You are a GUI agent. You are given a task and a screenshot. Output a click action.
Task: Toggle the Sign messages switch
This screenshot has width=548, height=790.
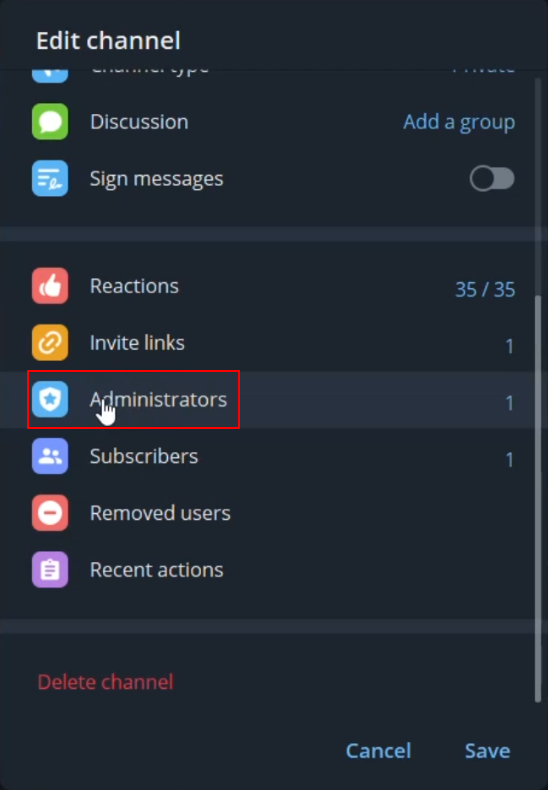pyautogui.click(x=492, y=178)
